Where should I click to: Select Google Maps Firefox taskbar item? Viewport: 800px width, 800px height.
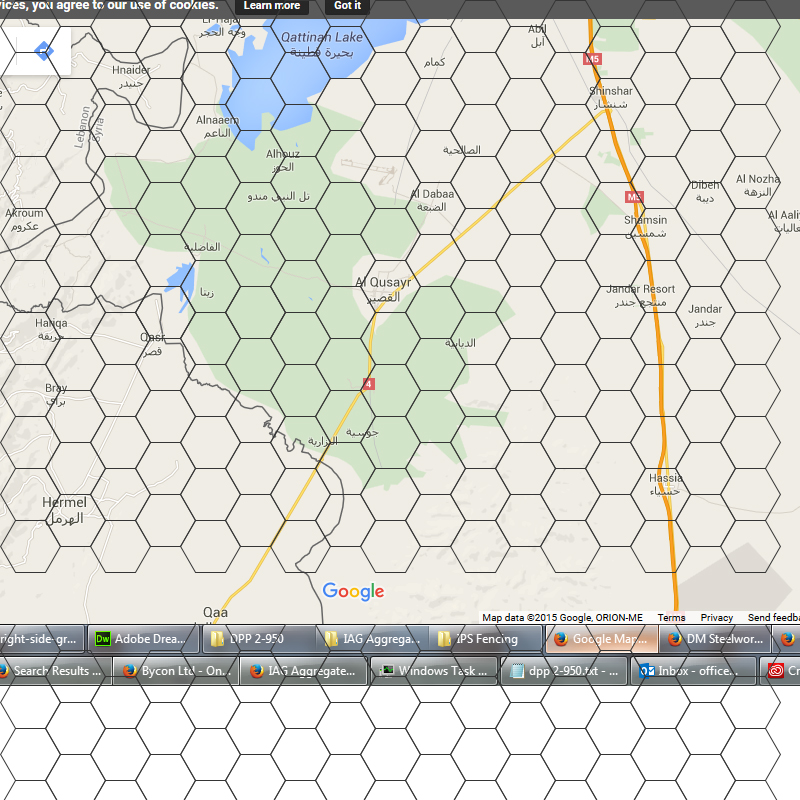coord(601,639)
